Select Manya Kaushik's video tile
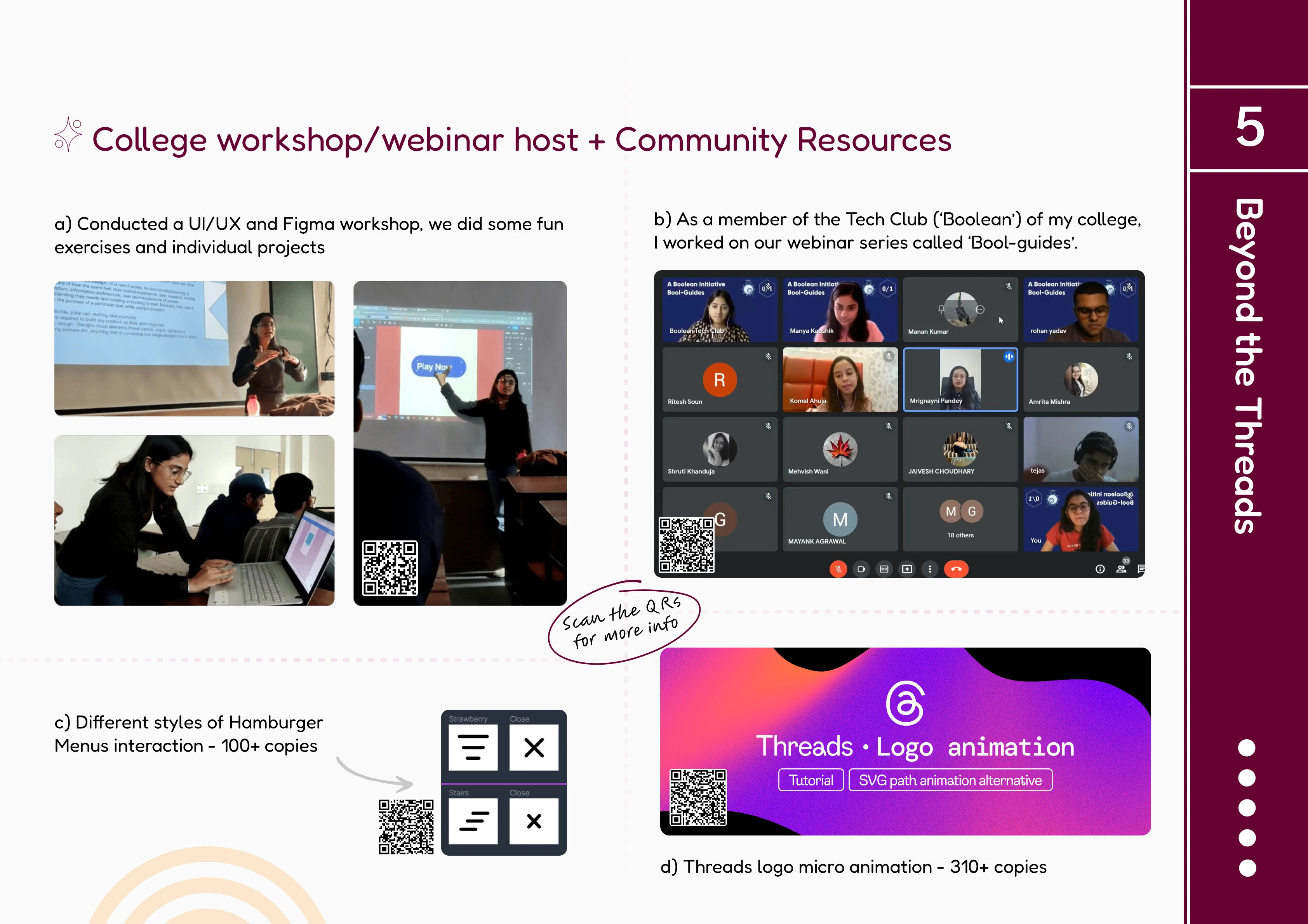The height and width of the screenshot is (924, 1308). tap(840, 309)
